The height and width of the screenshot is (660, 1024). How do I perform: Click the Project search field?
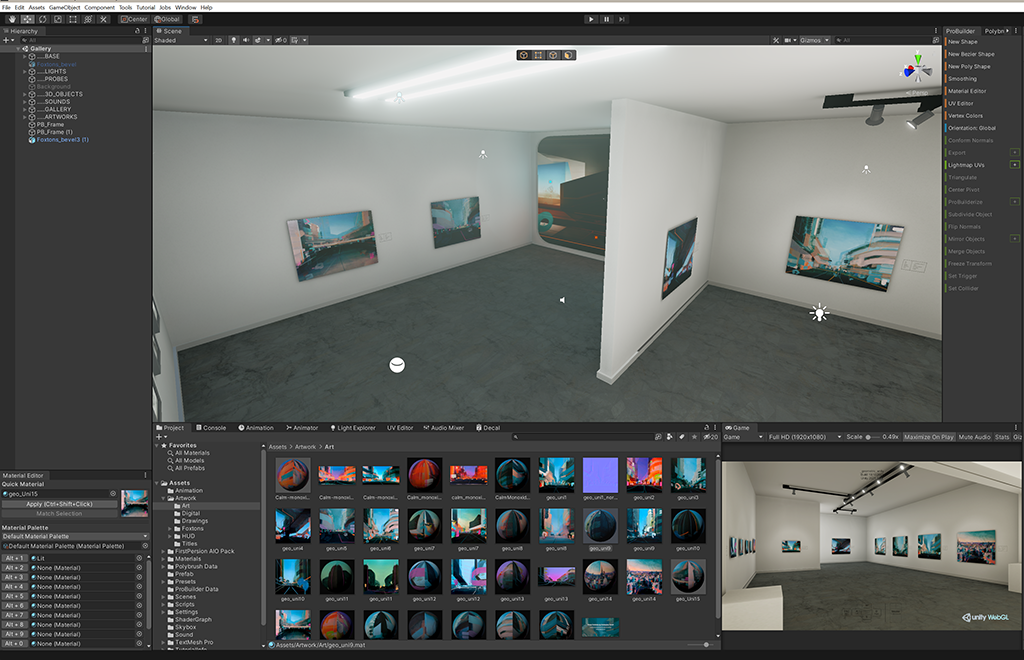[583, 437]
